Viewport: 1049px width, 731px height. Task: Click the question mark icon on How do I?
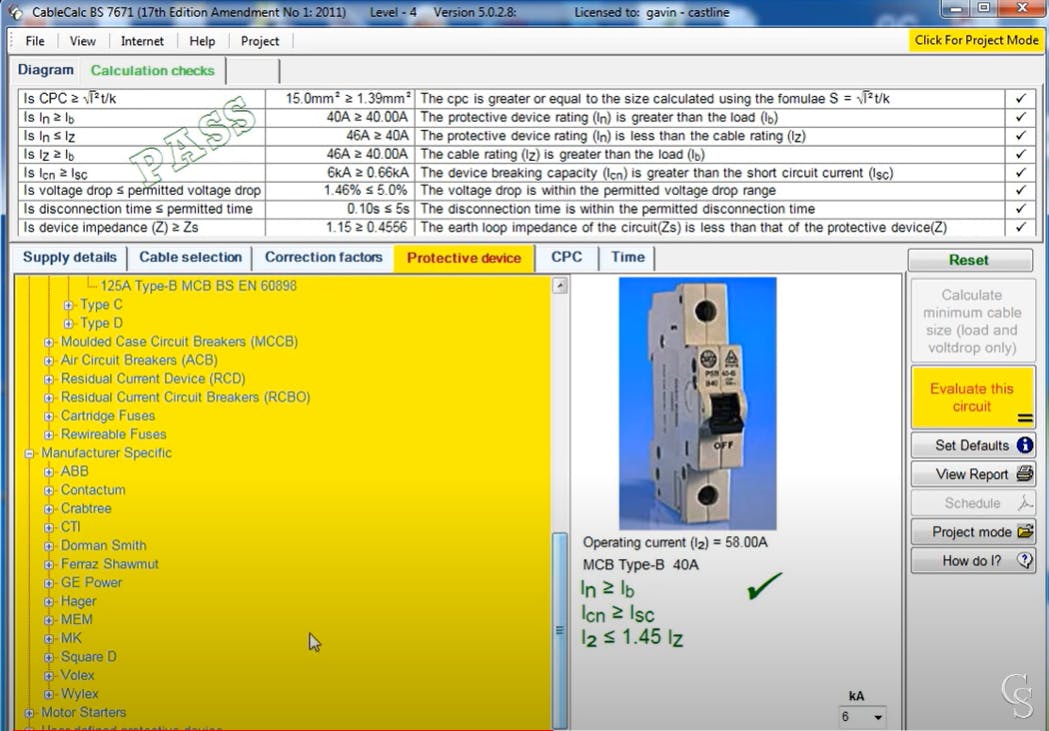point(1024,560)
